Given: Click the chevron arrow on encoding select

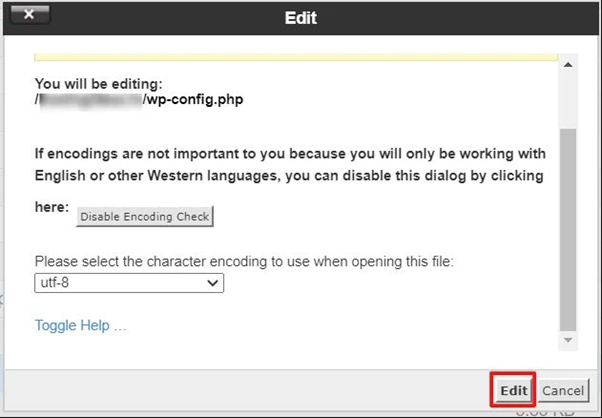Looking at the screenshot, I should (212, 283).
